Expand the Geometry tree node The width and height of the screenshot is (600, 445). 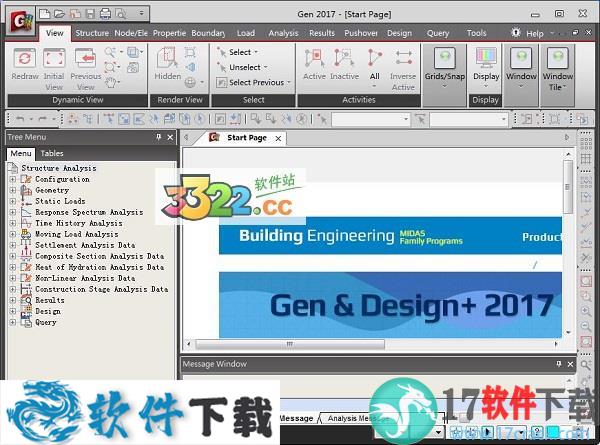pyautogui.click(x=13, y=190)
